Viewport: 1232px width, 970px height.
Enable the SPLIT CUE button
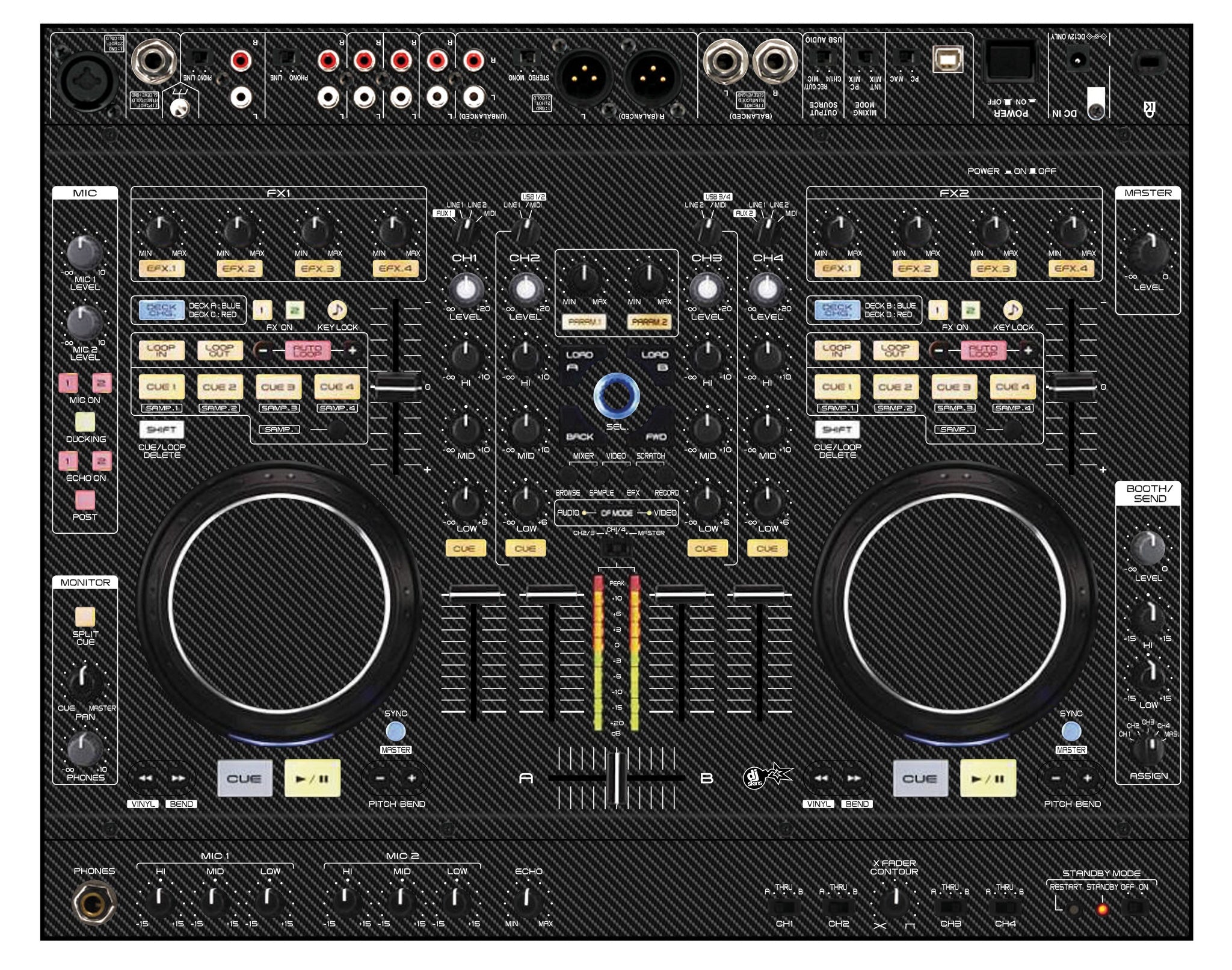[85, 617]
